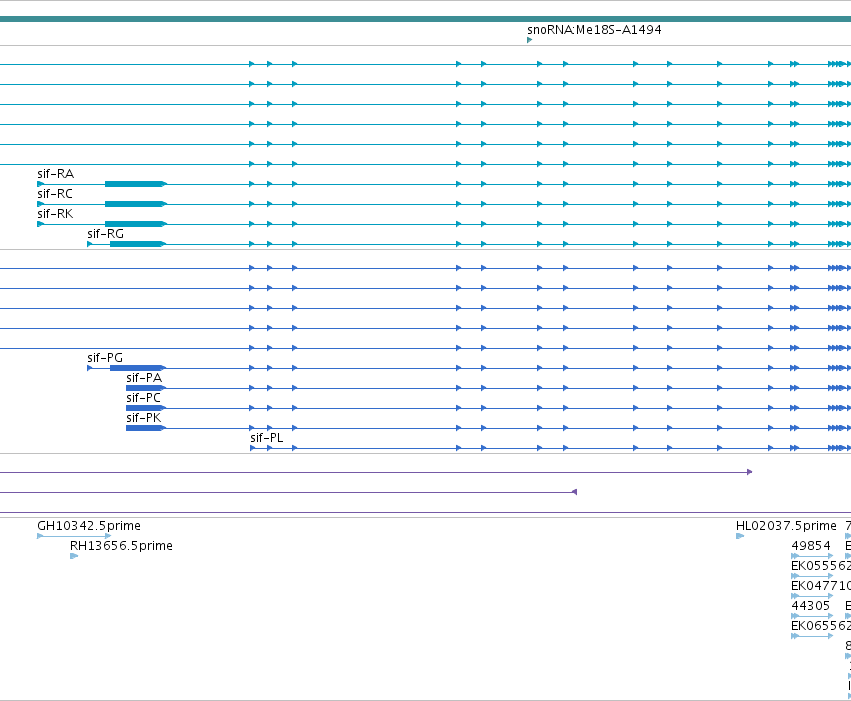The height and width of the screenshot is (701, 851).
Task: Click the sif-PC protein label
Action: [x=143, y=398]
